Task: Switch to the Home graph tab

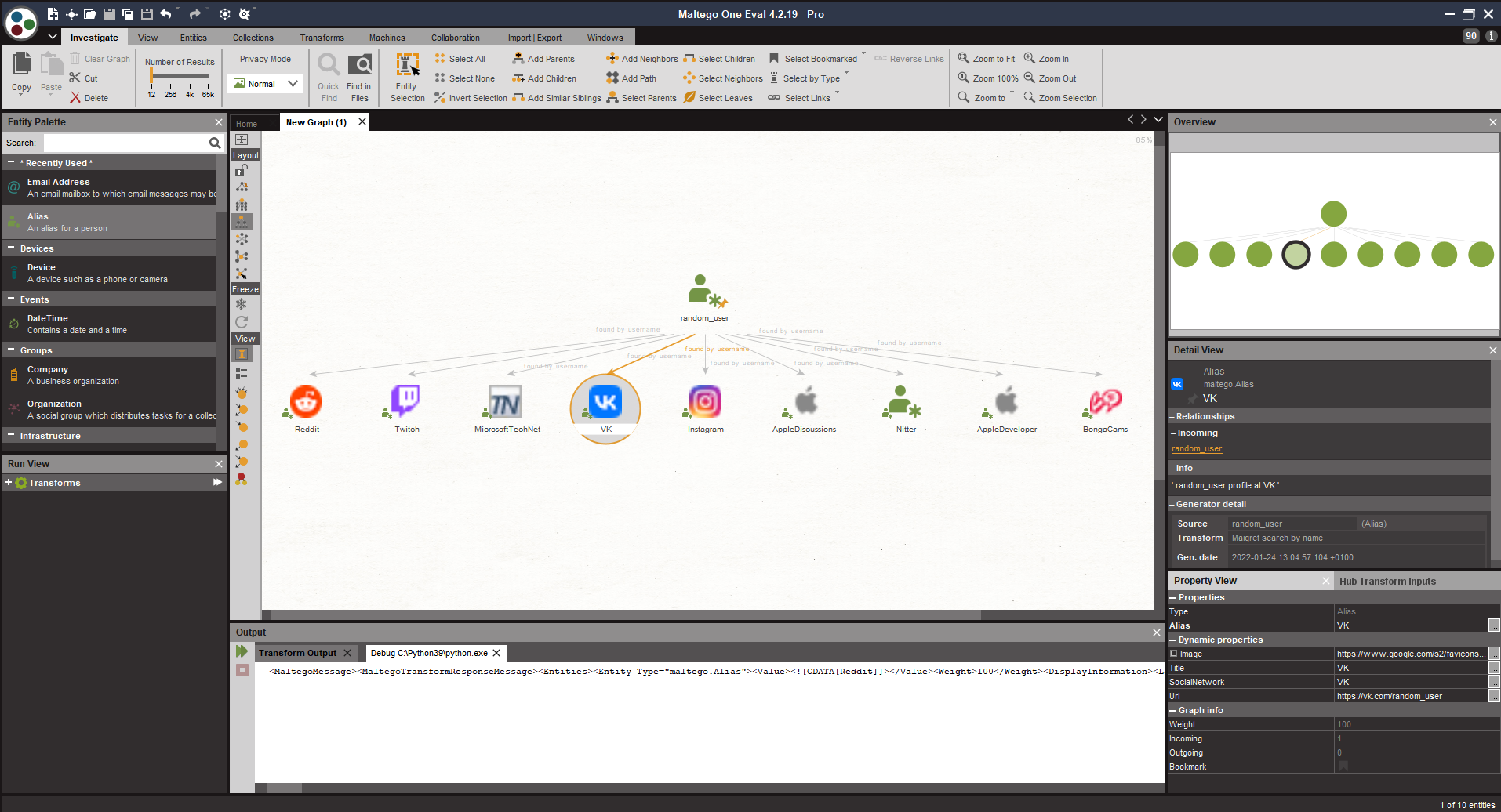Action: (x=247, y=124)
